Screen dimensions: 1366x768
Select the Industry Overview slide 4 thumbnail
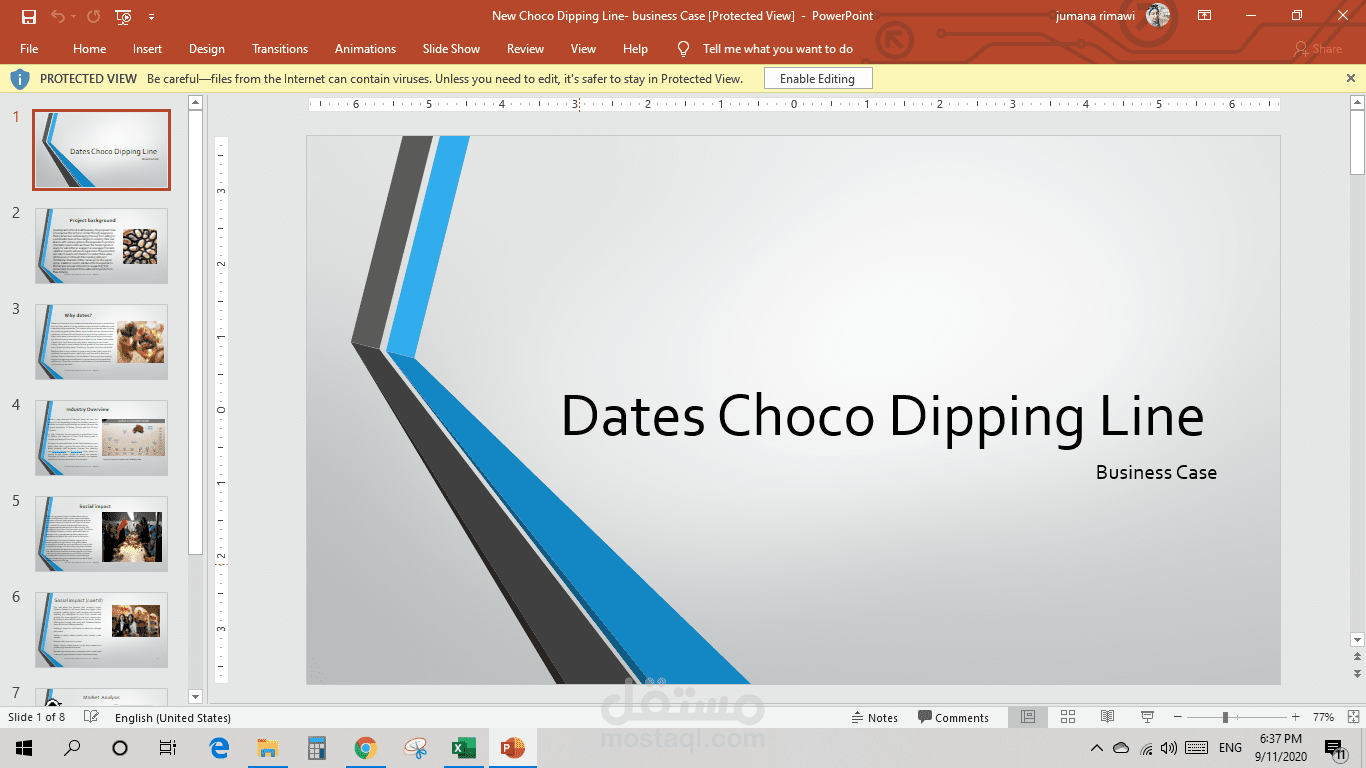[101, 438]
